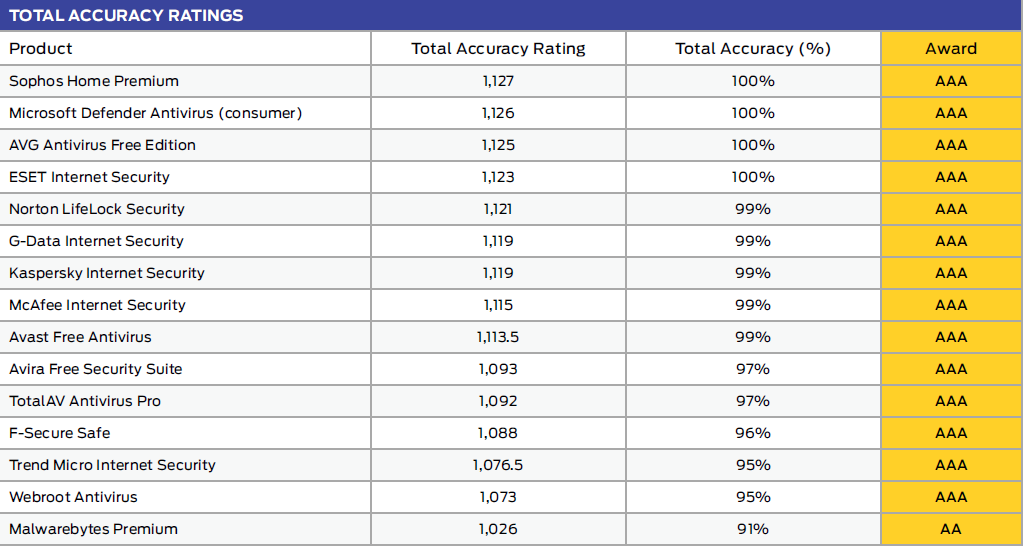Click the Total Accuracy (%) column header
The width and height of the screenshot is (1023, 547).
point(753,48)
